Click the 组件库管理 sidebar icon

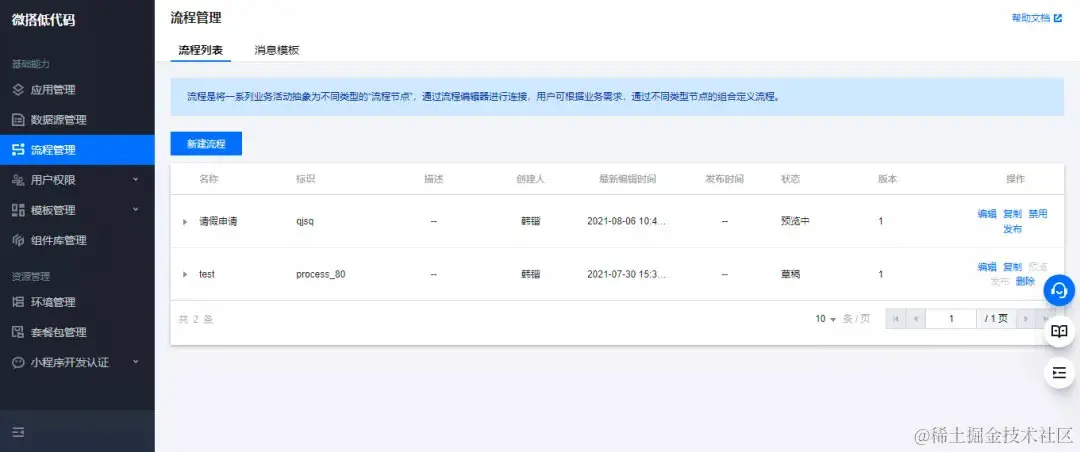(x=19, y=240)
